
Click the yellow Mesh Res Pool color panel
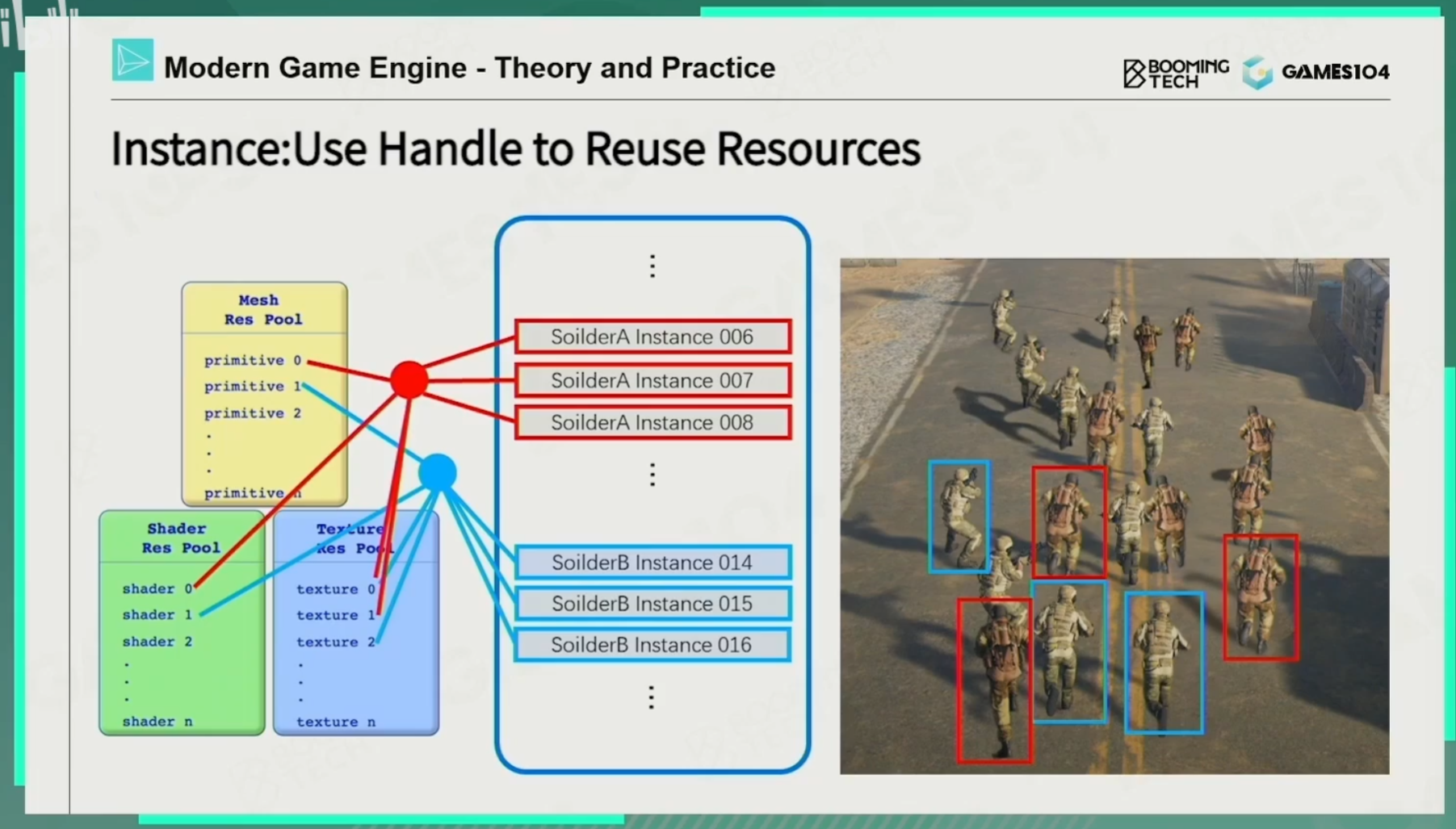pyautogui.click(x=264, y=396)
